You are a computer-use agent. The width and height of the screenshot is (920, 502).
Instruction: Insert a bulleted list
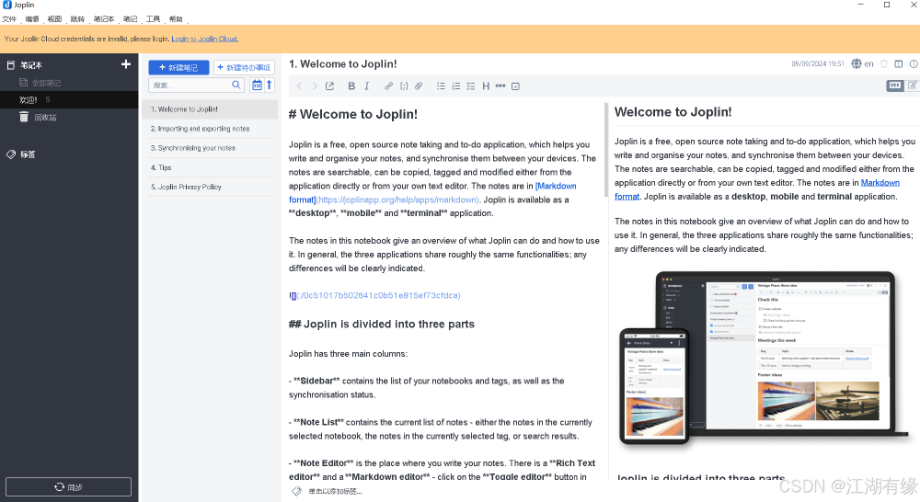coord(441,86)
